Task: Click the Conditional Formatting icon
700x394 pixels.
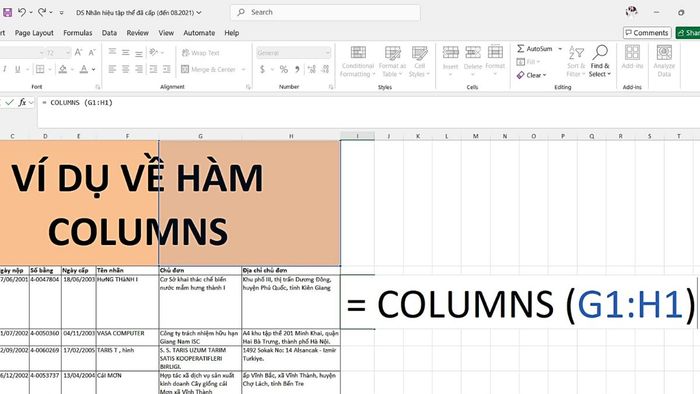Action: [358, 53]
